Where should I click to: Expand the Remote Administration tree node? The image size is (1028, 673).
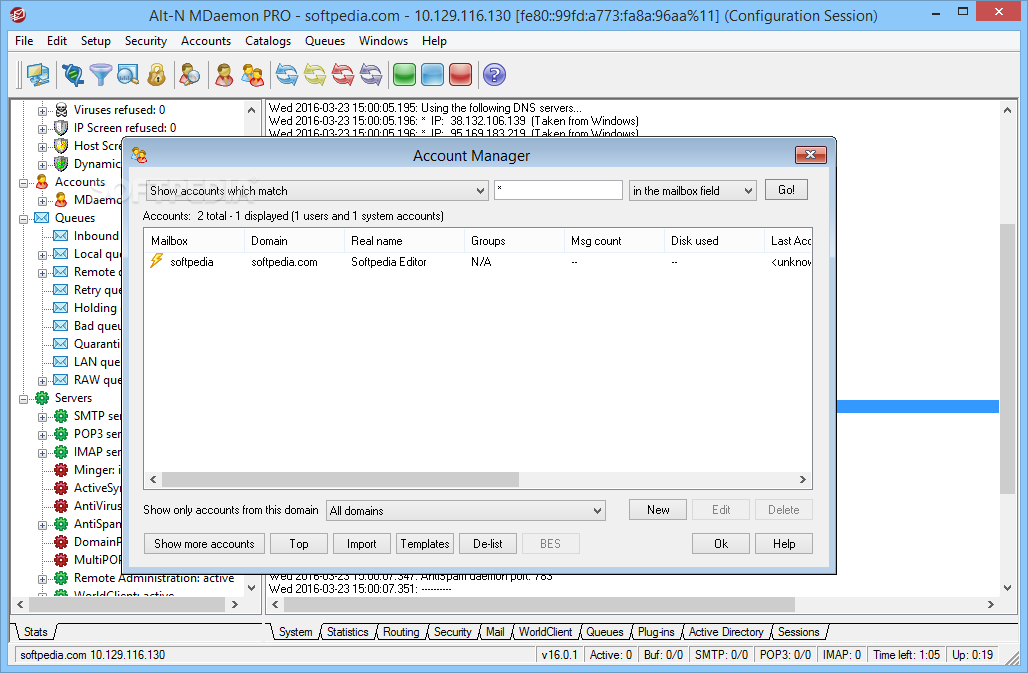pyautogui.click(x=43, y=579)
